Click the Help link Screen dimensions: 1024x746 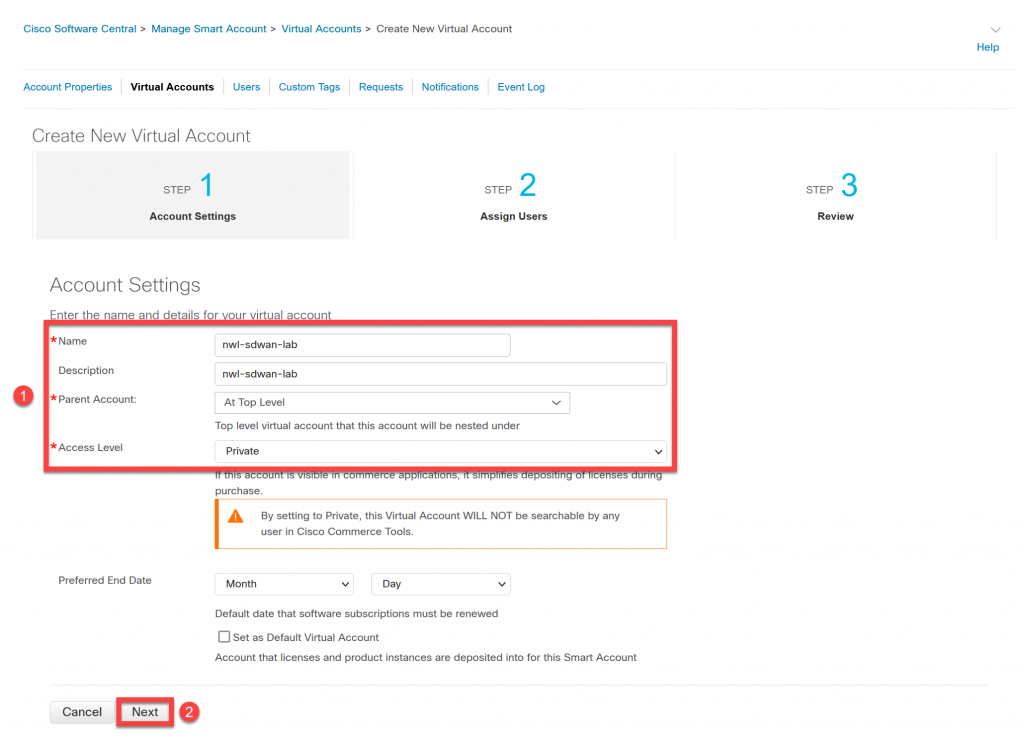(x=987, y=47)
